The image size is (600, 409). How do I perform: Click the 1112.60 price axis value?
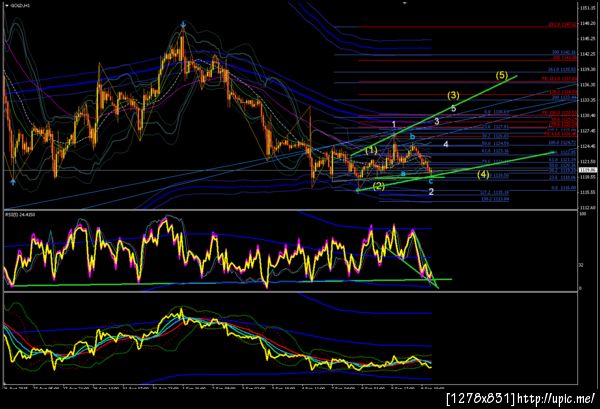tap(586, 207)
